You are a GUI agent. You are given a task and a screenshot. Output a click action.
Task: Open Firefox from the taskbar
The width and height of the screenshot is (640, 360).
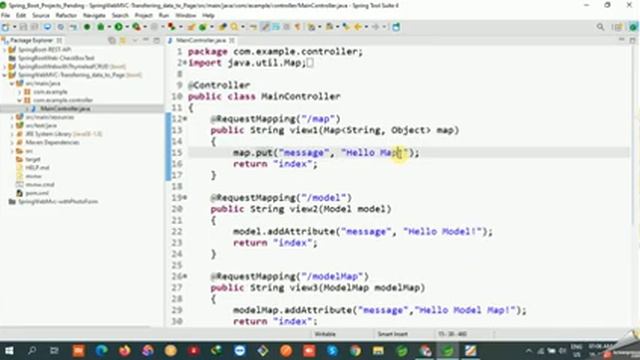click(124, 351)
